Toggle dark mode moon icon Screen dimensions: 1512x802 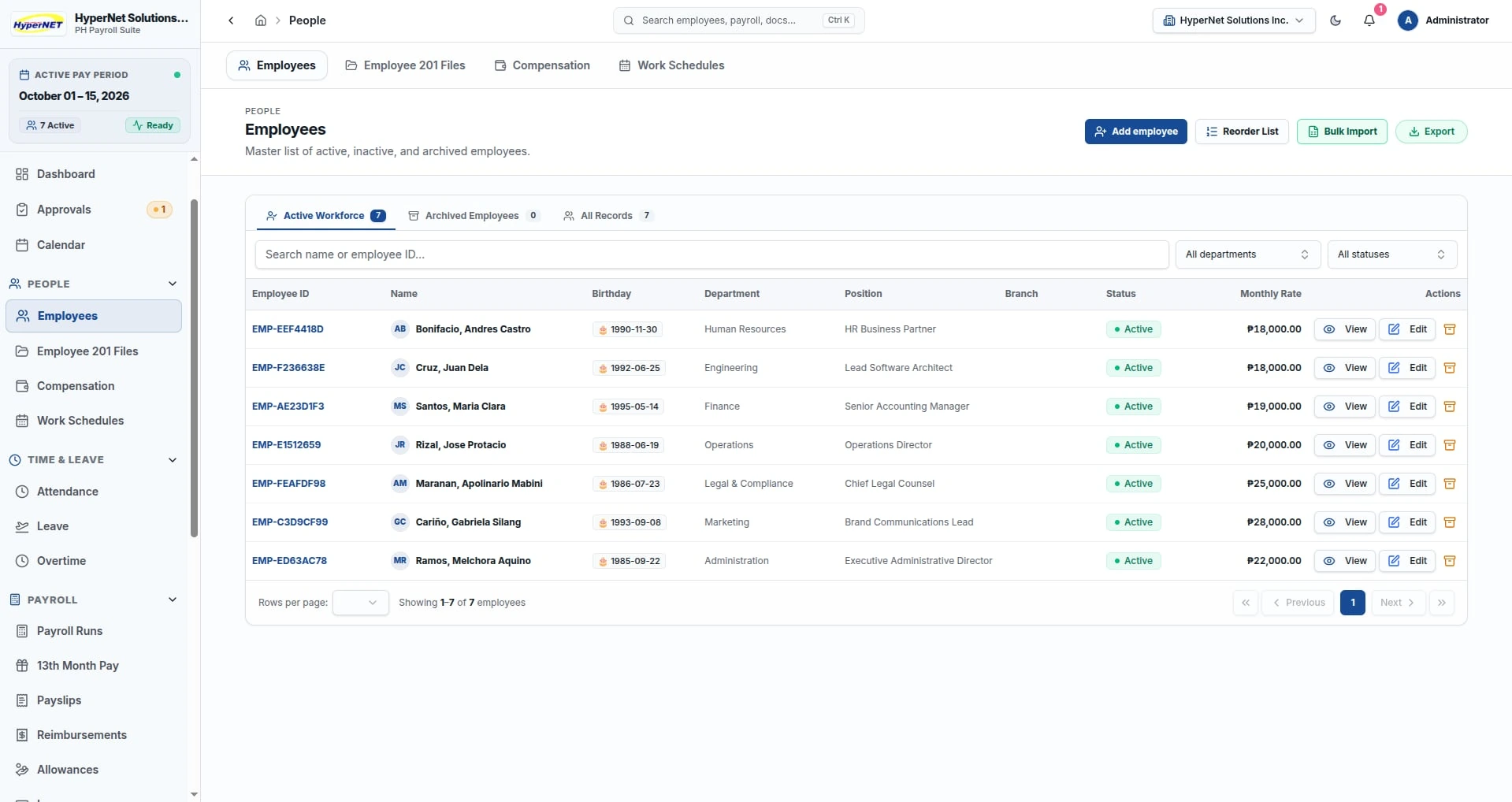(1336, 20)
